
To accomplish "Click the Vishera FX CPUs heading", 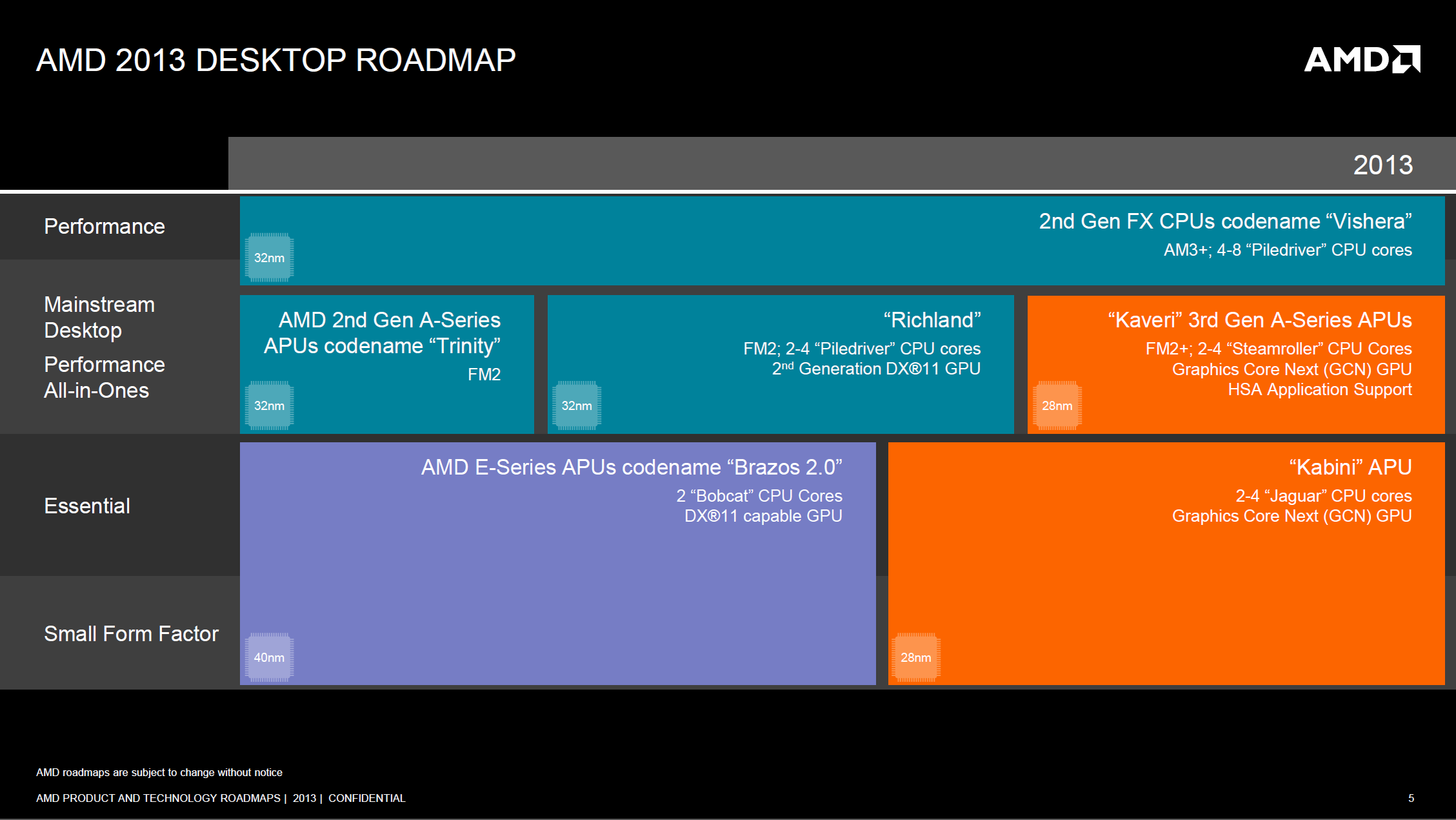I will point(1224,221).
